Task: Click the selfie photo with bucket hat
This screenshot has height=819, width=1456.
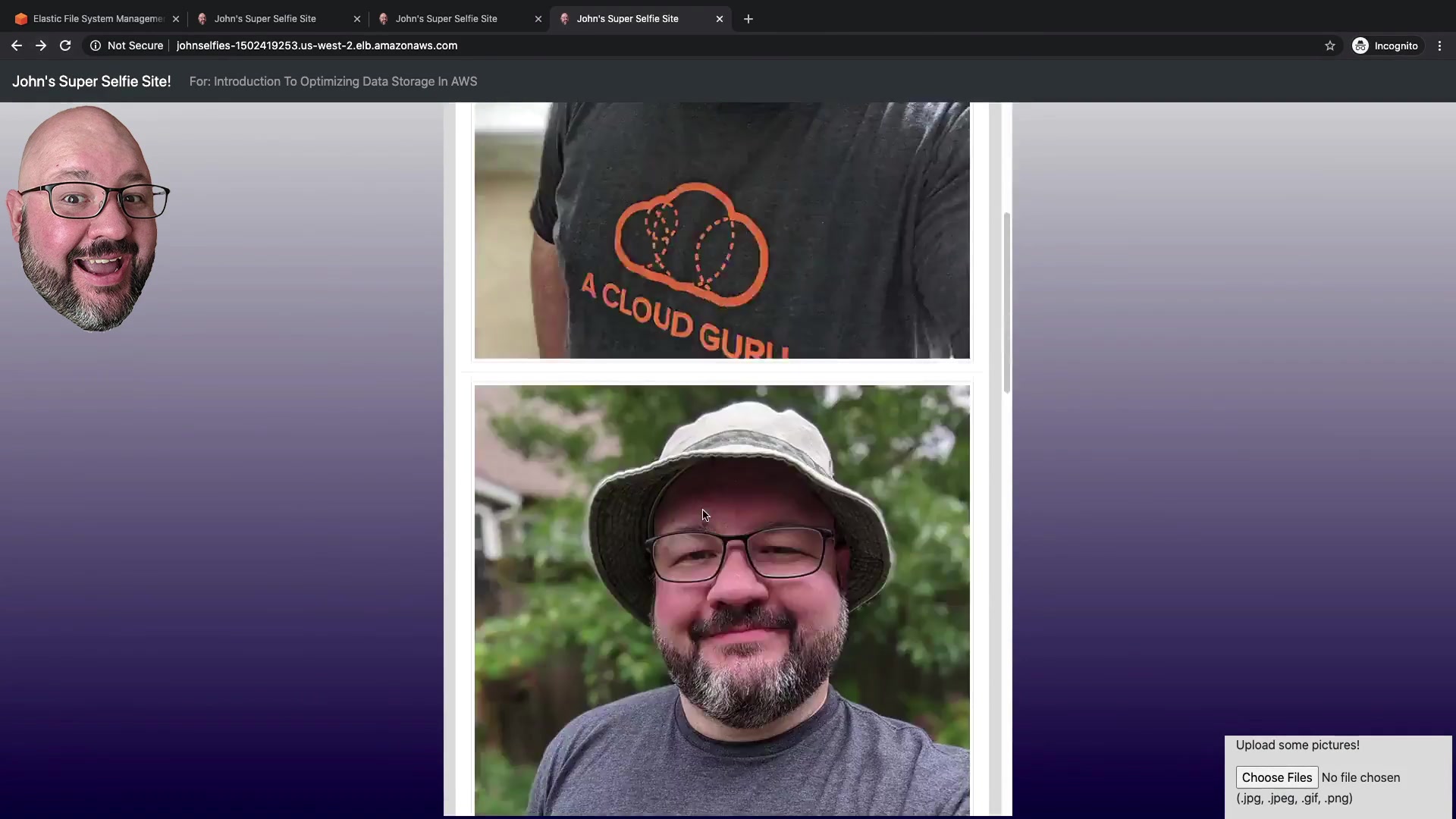Action: 721,599
